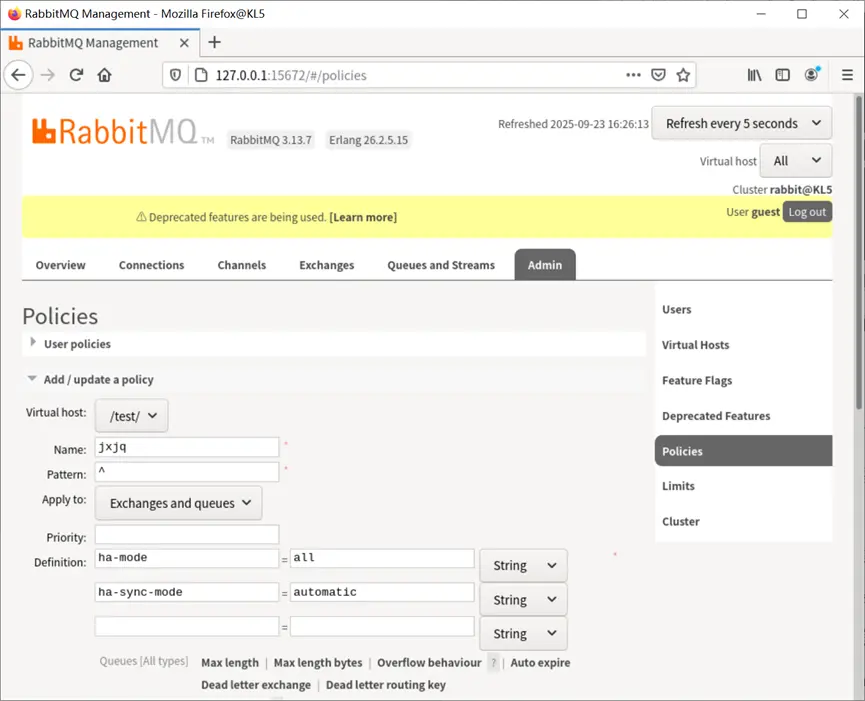
Task: Click into the Priority input field
Action: pos(187,534)
